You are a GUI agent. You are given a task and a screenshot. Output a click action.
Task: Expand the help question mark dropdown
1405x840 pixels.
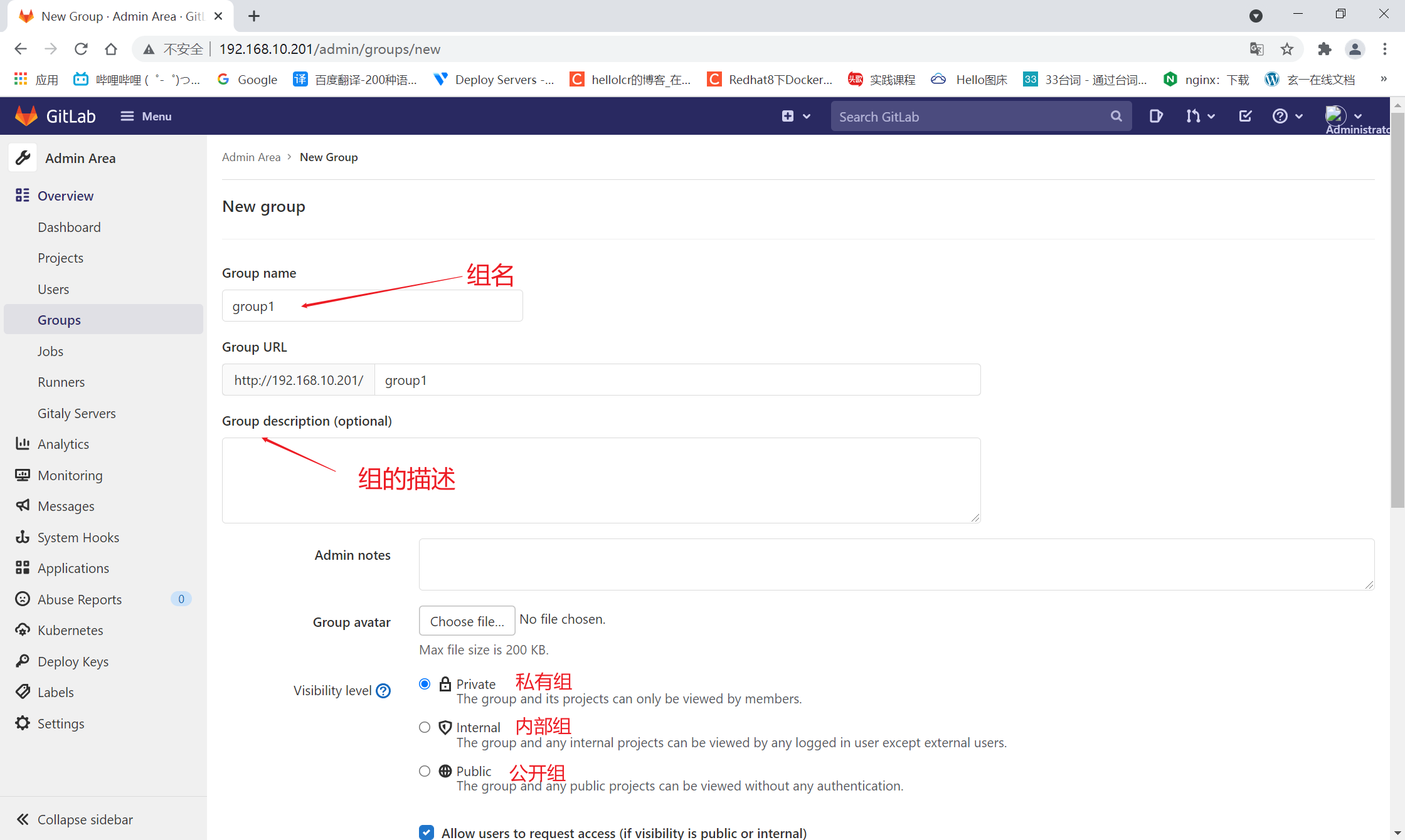point(1287,116)
